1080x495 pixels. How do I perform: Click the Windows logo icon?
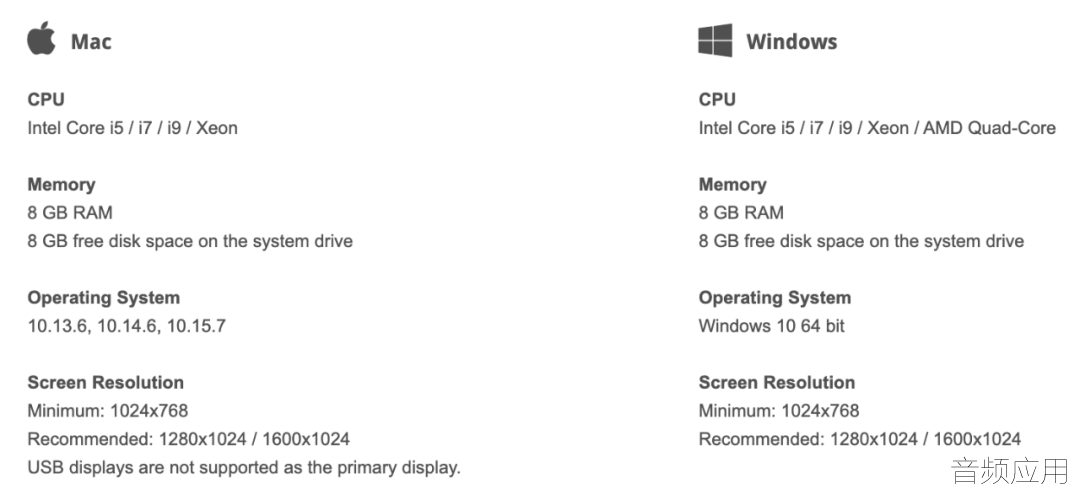coord(715,40)
